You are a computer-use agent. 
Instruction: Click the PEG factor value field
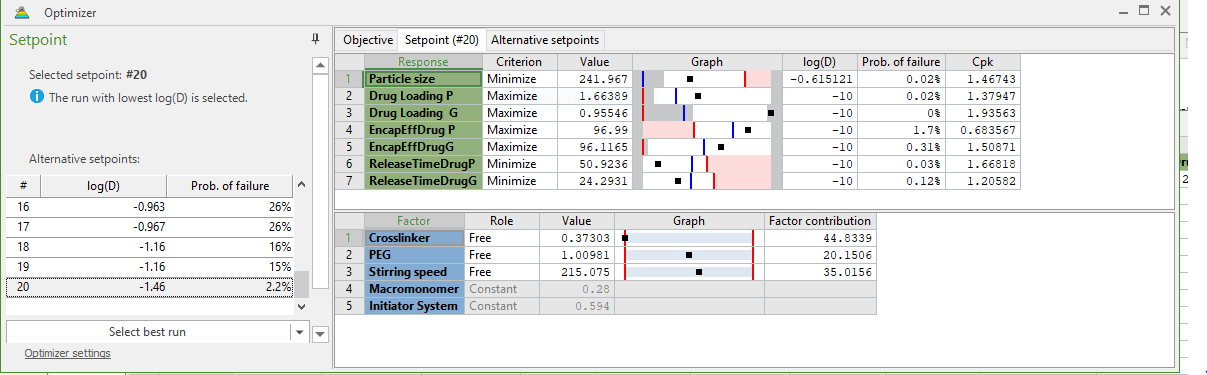pos(576,255)
